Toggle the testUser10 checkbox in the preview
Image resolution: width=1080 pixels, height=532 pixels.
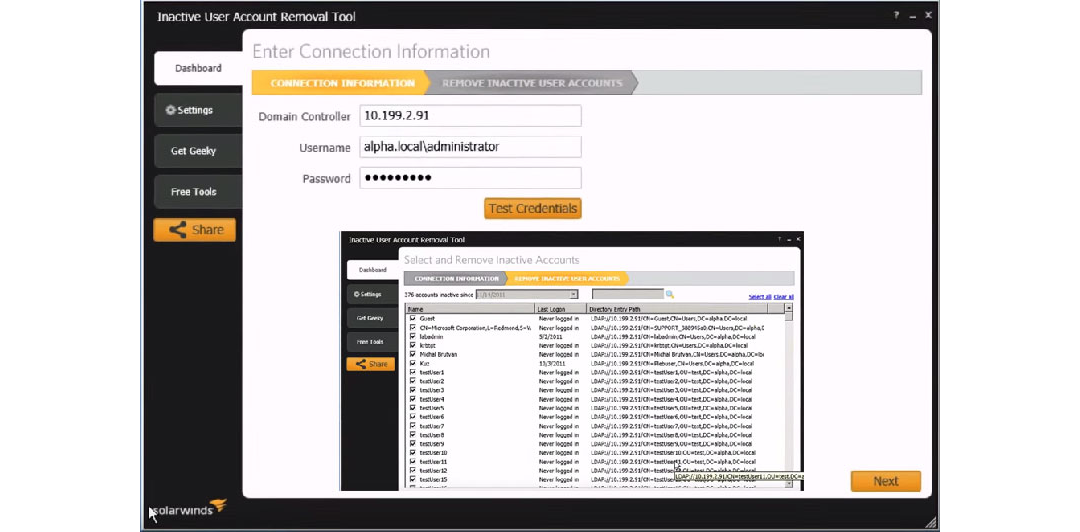coord(413,453)
